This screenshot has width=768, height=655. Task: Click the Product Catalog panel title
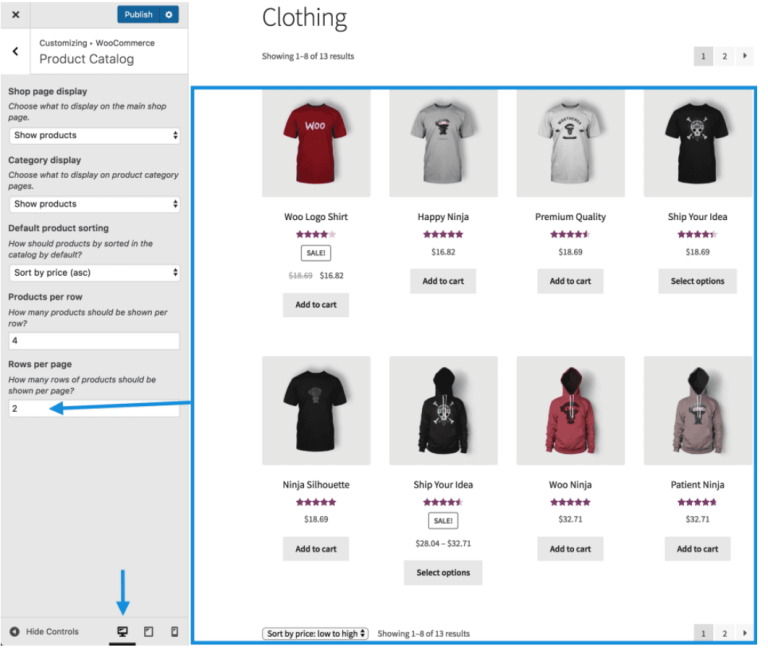[88, 60]
